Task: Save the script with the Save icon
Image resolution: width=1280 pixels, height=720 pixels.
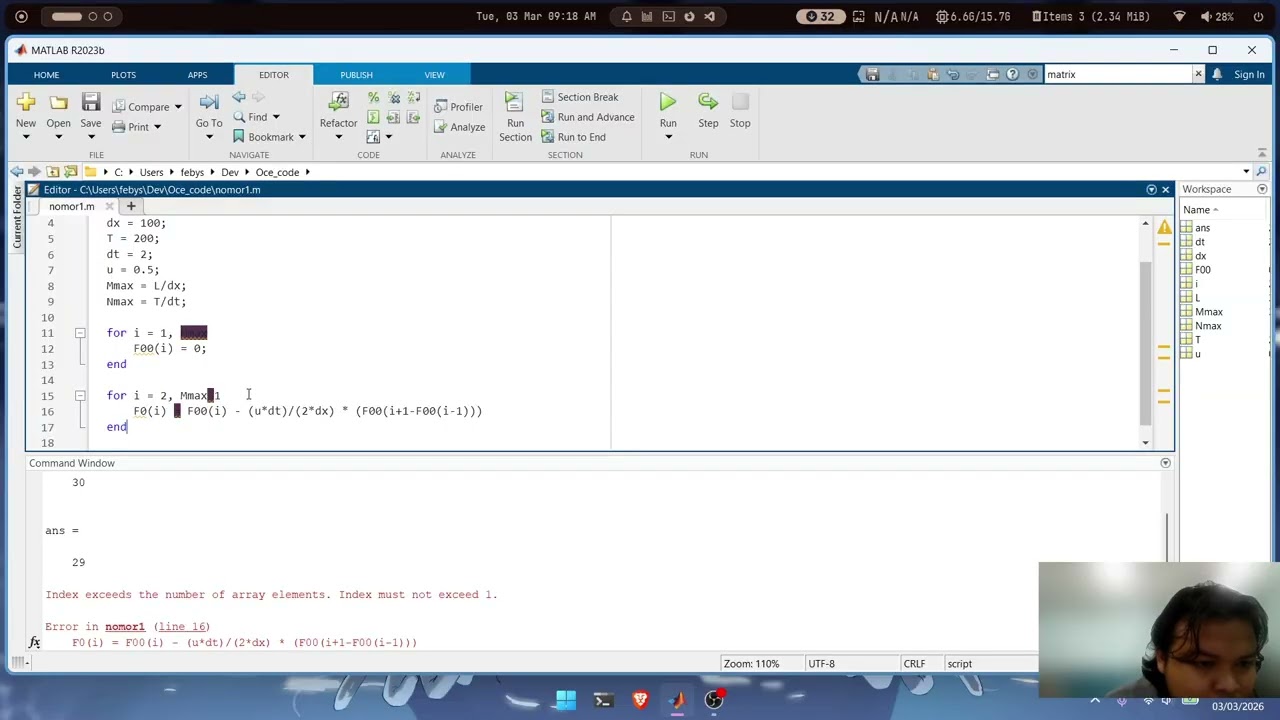Action: pyautogui.click(x=91, y=102)
